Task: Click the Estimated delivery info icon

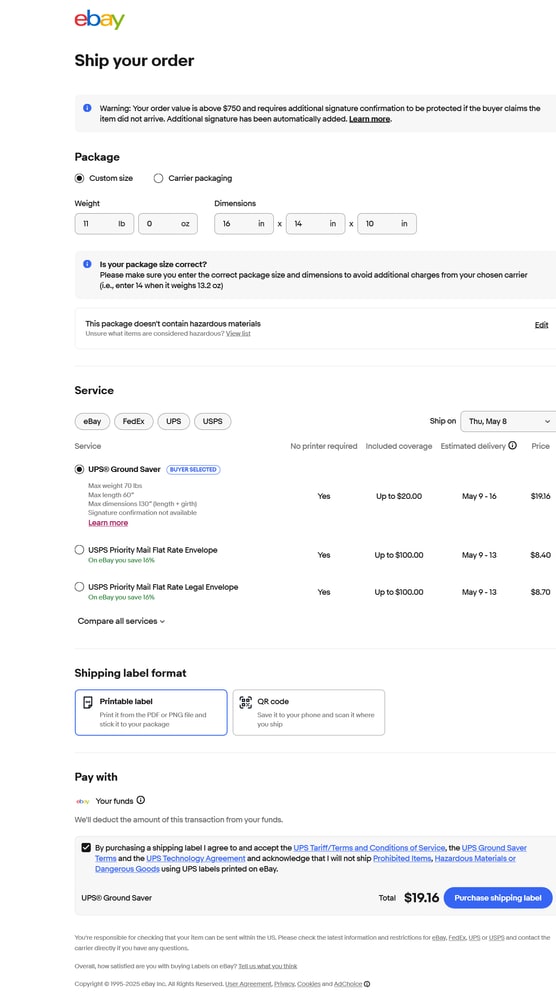Action: pos(513,445)
